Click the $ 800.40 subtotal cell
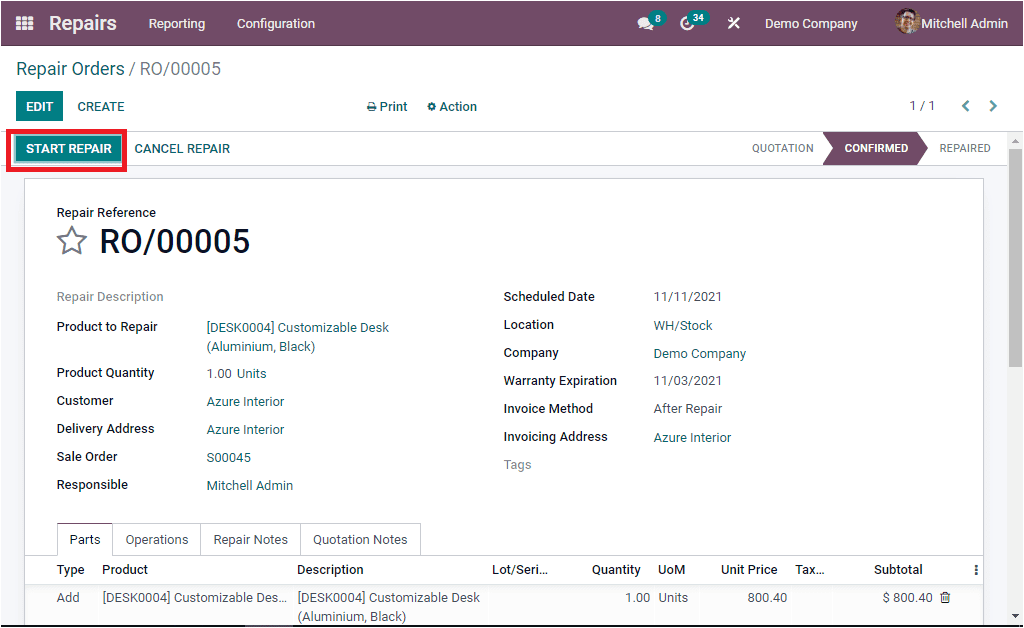The image size is (1024, 628). 907,597
